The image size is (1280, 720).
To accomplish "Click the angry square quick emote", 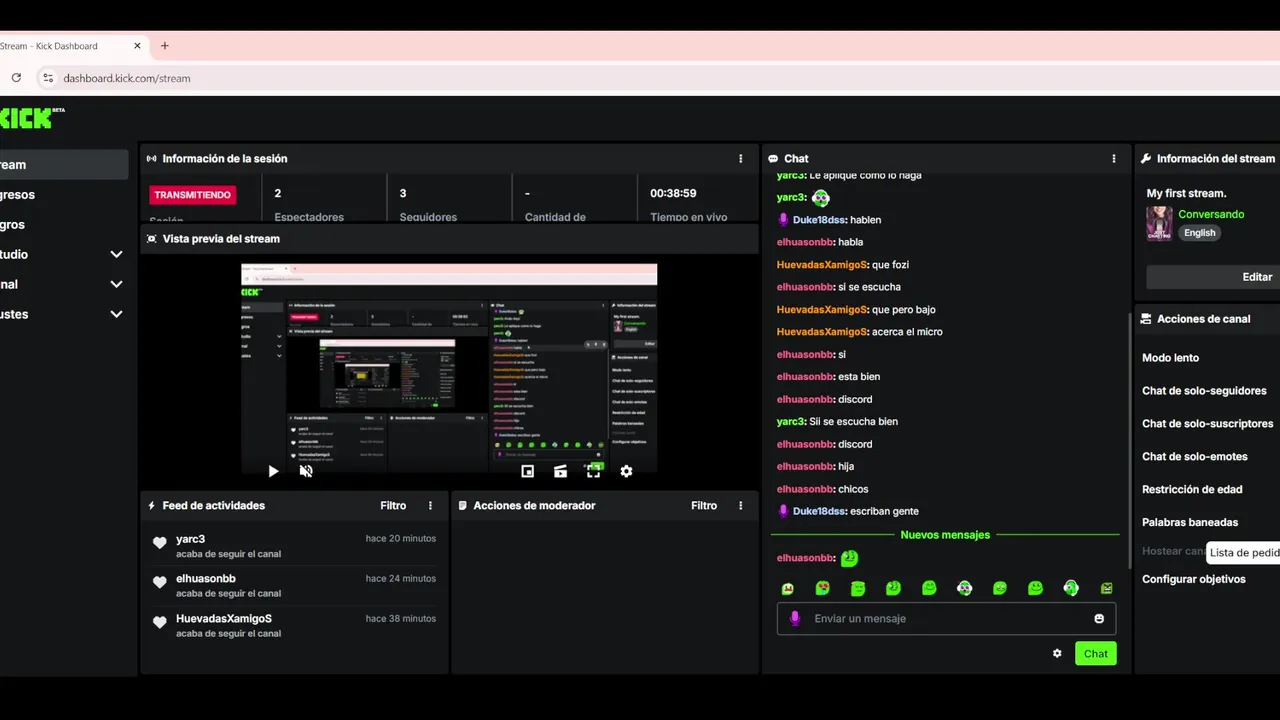I will point(1106,588).
